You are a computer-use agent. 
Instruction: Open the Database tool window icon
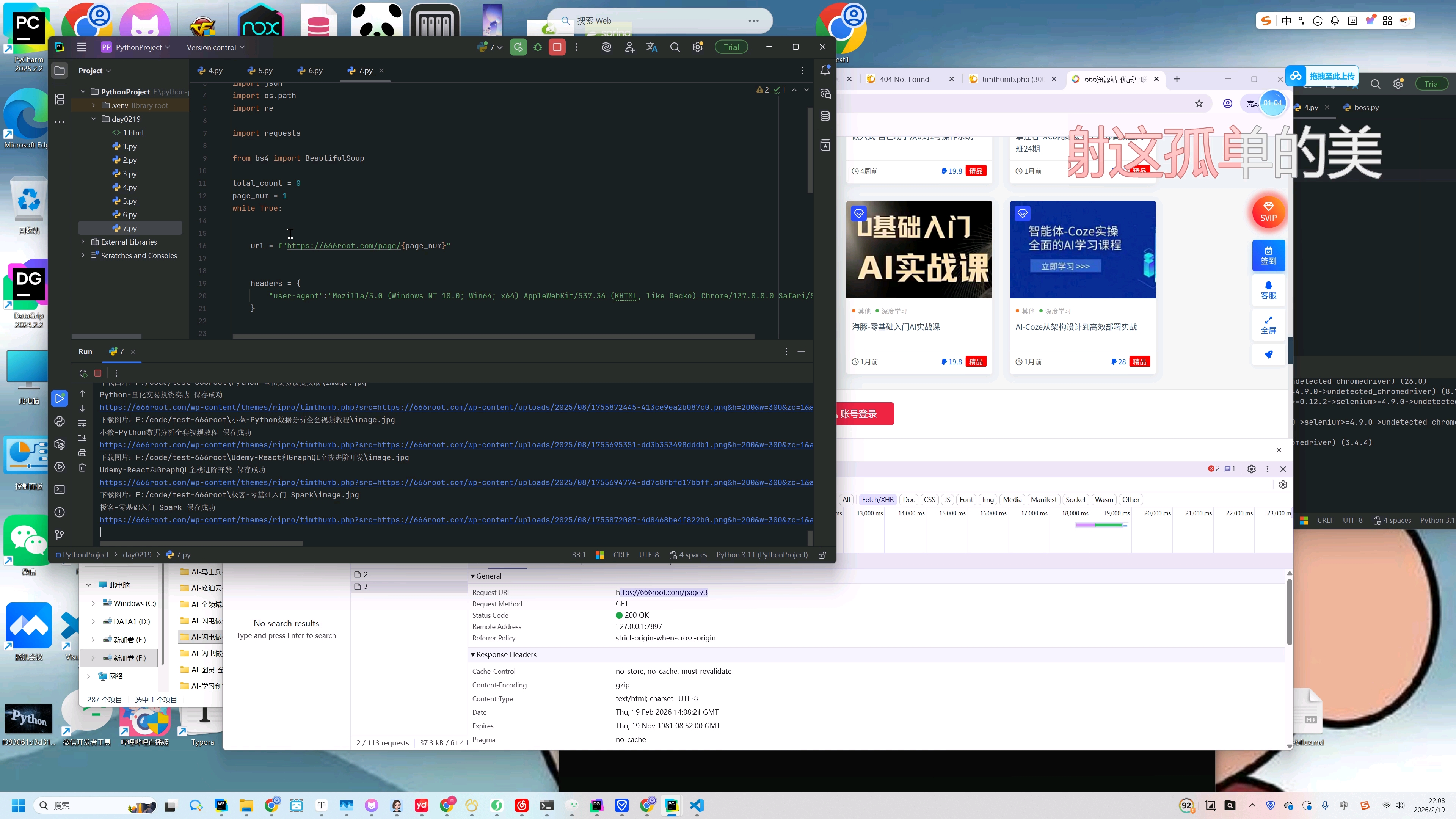pyautogui.click(x=825, y=116)
